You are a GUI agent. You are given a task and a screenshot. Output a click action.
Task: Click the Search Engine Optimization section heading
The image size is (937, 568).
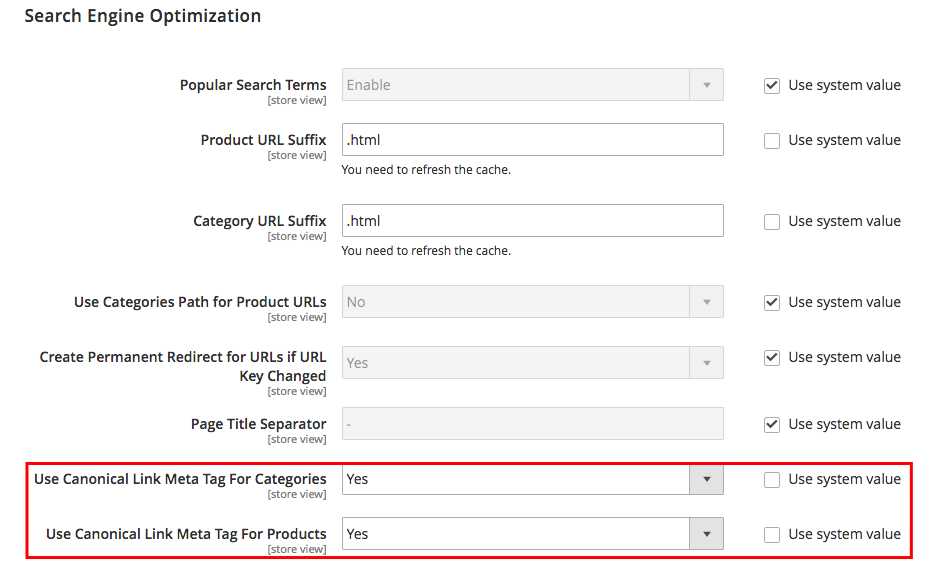[x=143, y=16]
